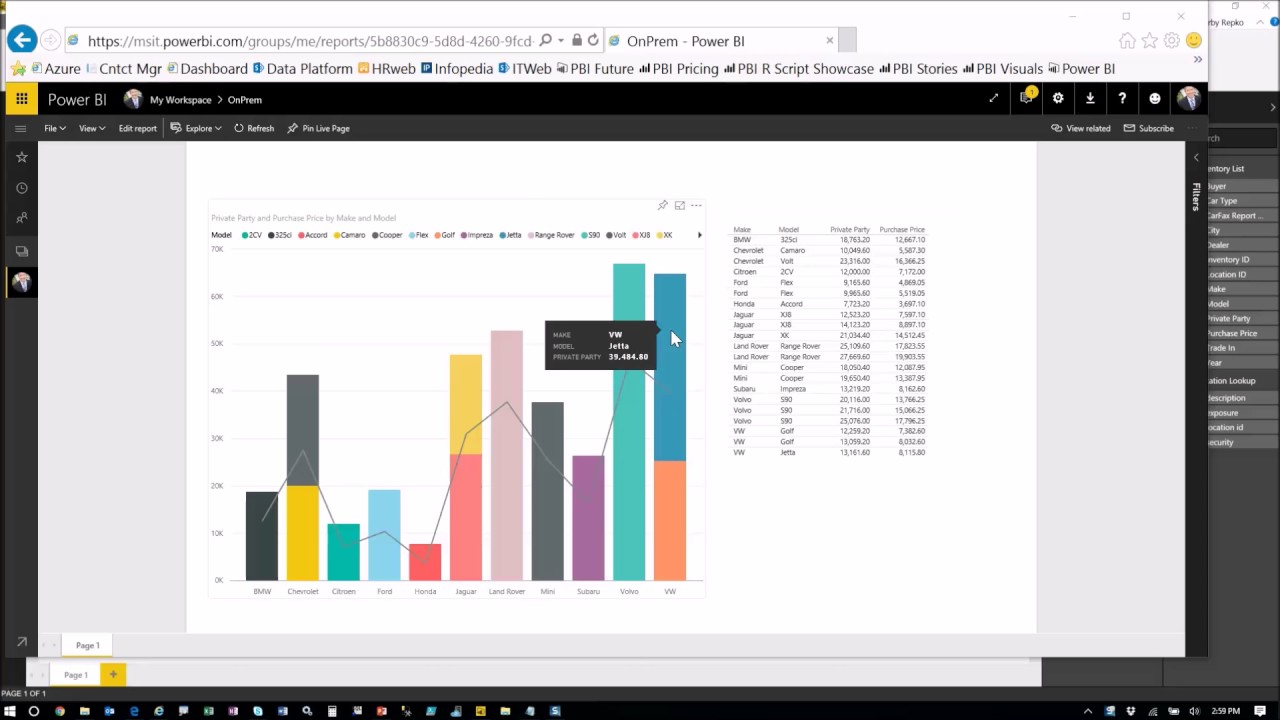1280x720 pixels.
Task: Open browser Home icon
Action: click(x=1127, y=41)
